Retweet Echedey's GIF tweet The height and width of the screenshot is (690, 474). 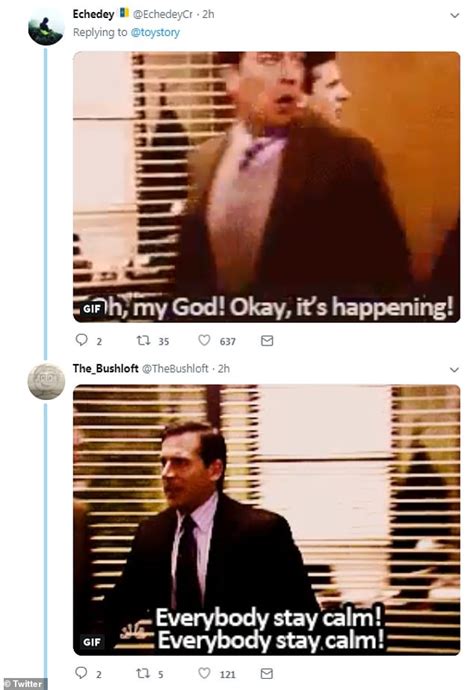pyautogui.click(x=143, y=340)
